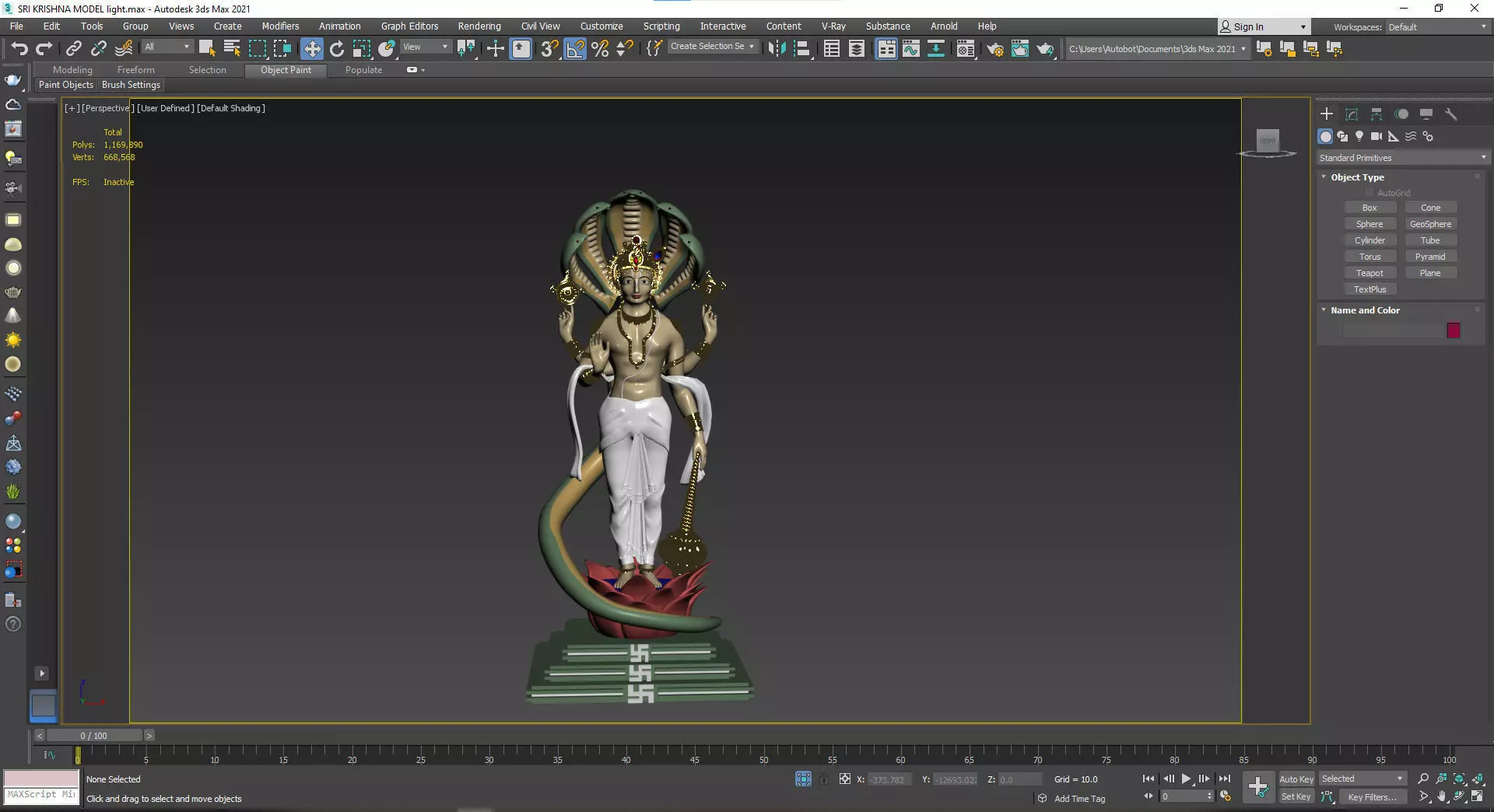Open the Utilities command panel wrench

pos(1451,114)
